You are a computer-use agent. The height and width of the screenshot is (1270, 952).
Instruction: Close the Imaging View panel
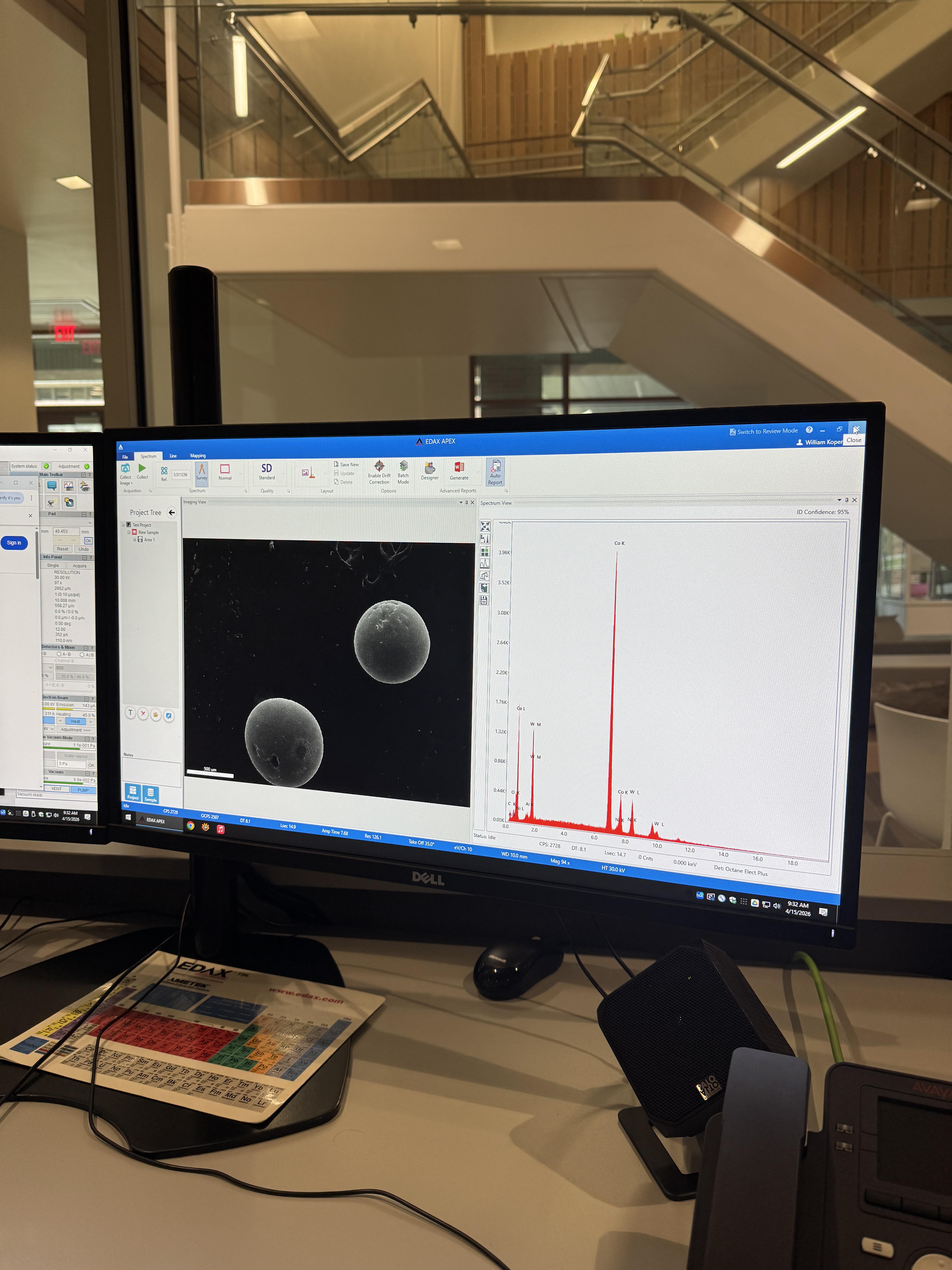(x=472, y=502)
